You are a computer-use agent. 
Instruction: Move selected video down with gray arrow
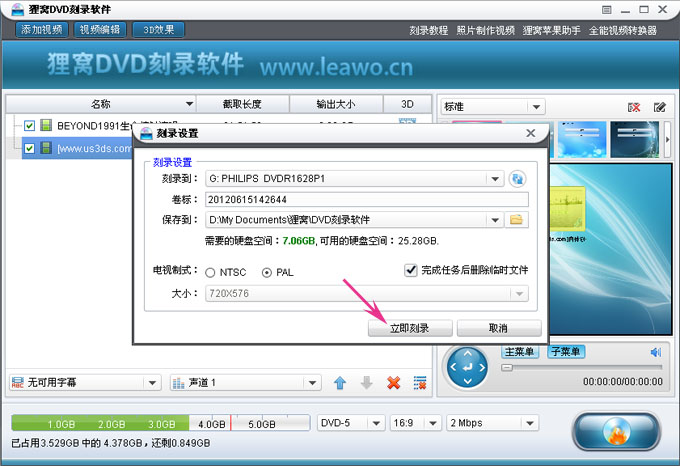(x=366, y=382)
